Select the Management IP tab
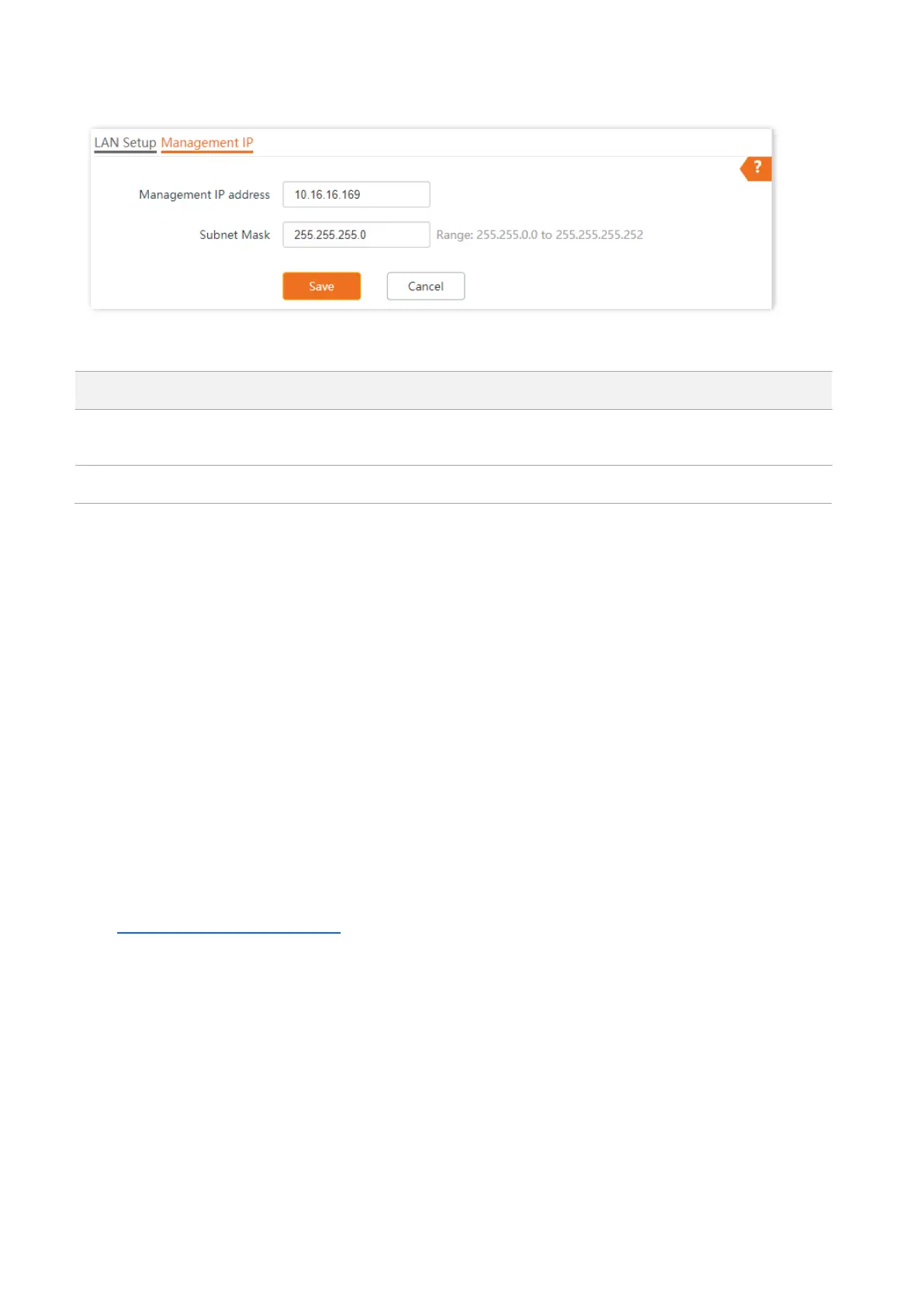The width and height of the screenshot is (924, 1307). 207,143
